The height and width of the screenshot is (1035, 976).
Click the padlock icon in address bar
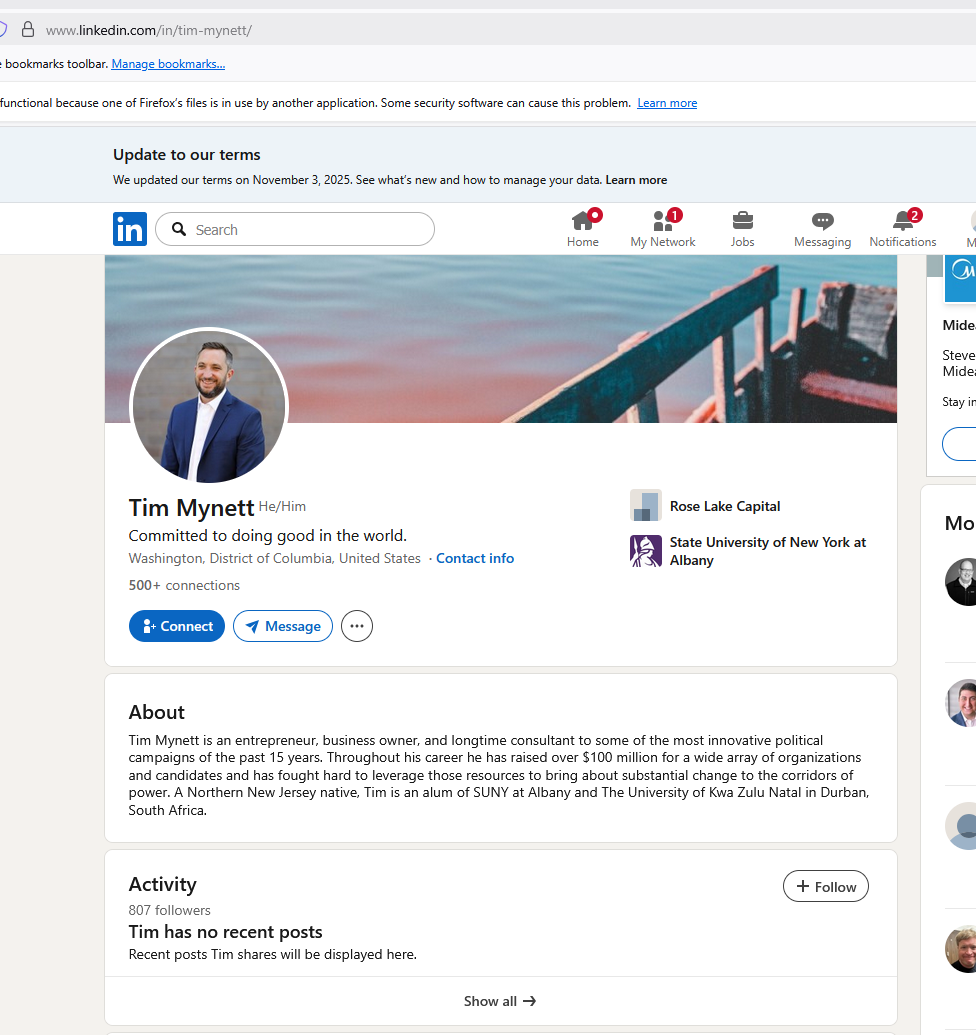click(x=28, y=30)
